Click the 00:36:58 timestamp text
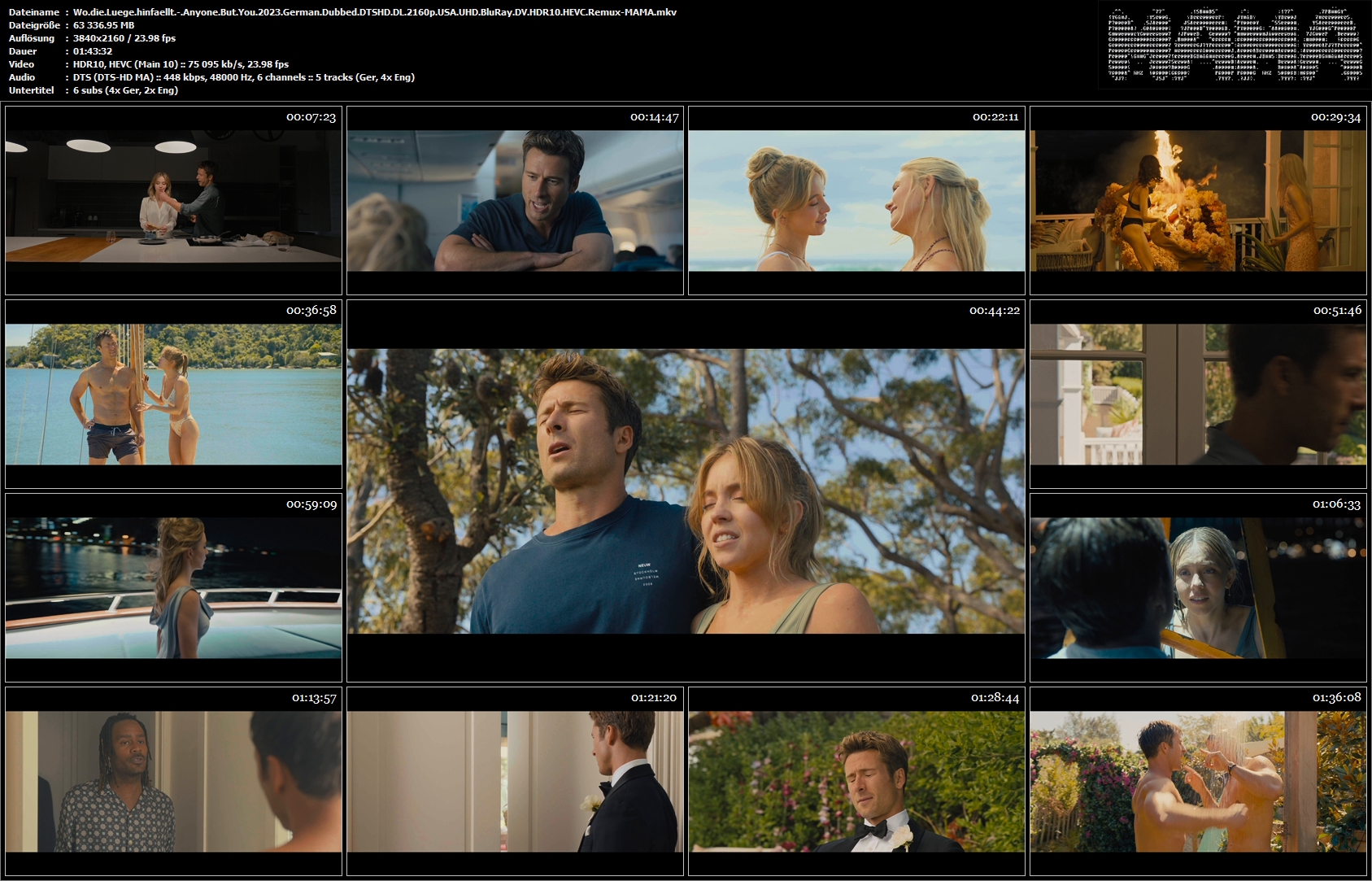This screenshot has width=1372, height=881. pyautogui.click(x=311, y=310)
